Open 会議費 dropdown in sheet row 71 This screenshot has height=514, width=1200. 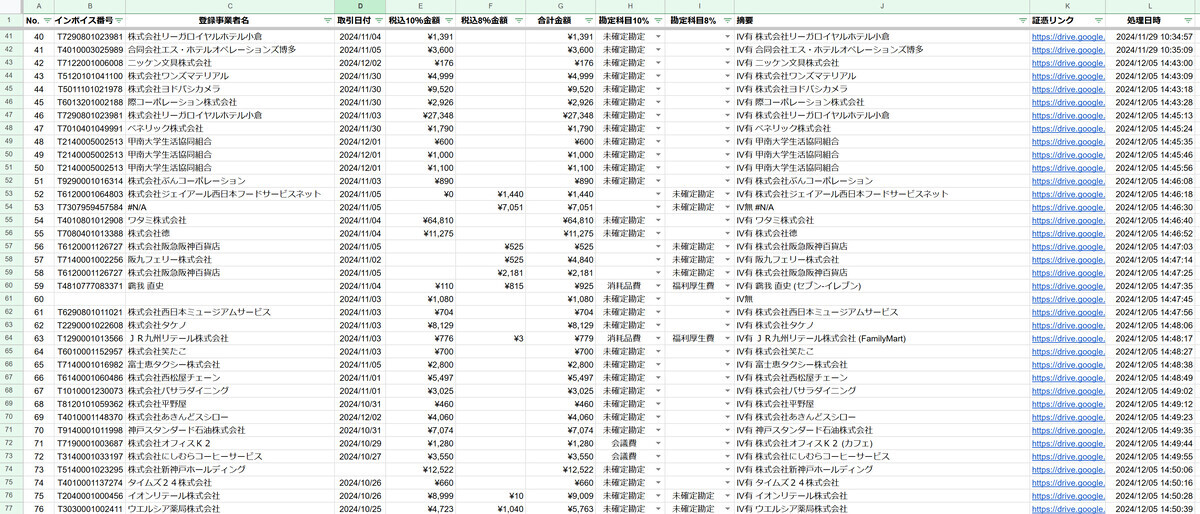coord(658,442)
